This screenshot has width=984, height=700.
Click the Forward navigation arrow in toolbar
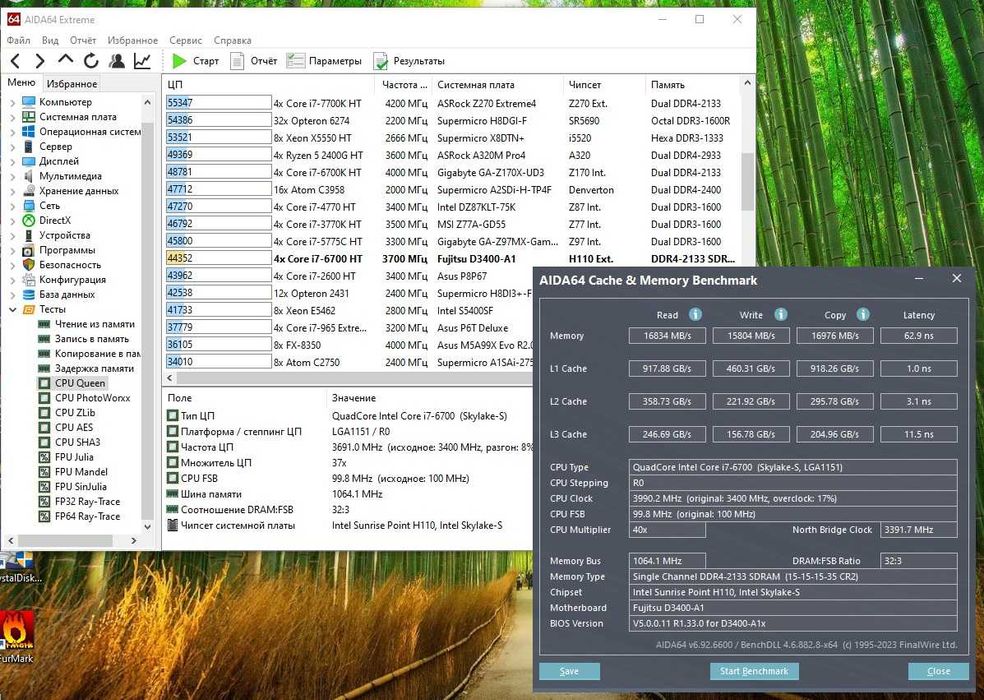(x=40, y=61)
